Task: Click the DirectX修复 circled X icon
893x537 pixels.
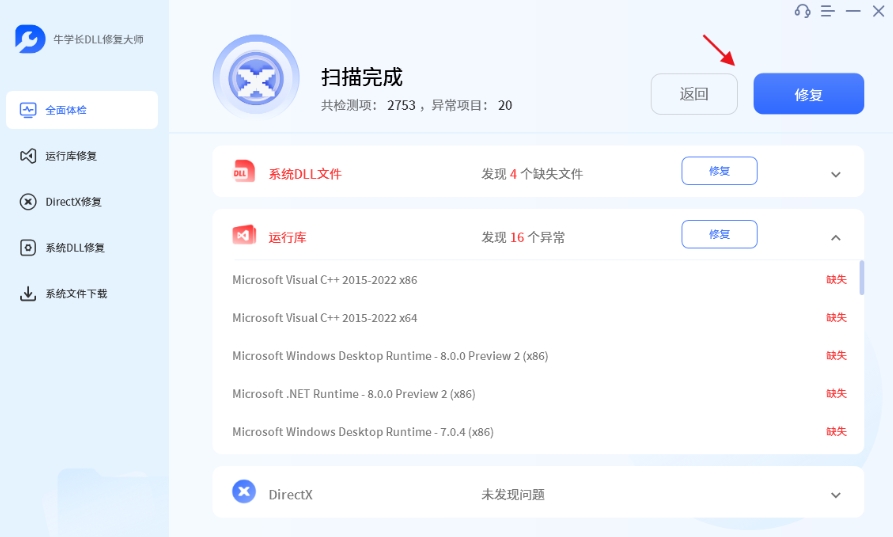Action: [28, 202]
